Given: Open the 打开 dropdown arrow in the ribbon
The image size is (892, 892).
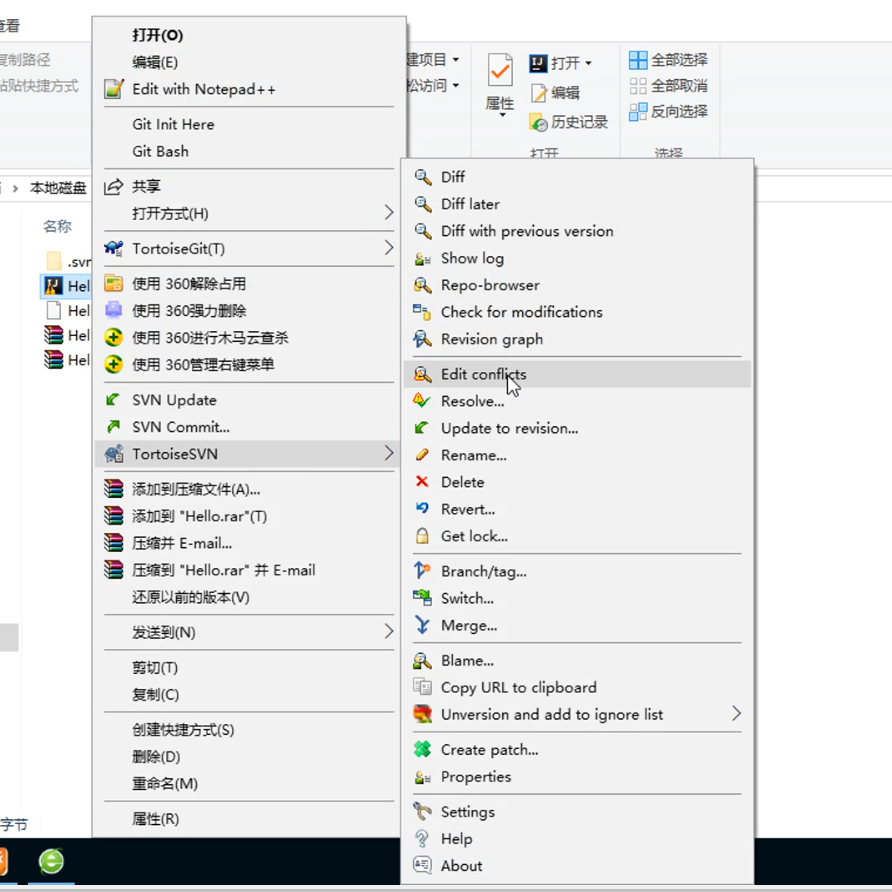Looking at the screenshot, I should [x=588, y=63].
